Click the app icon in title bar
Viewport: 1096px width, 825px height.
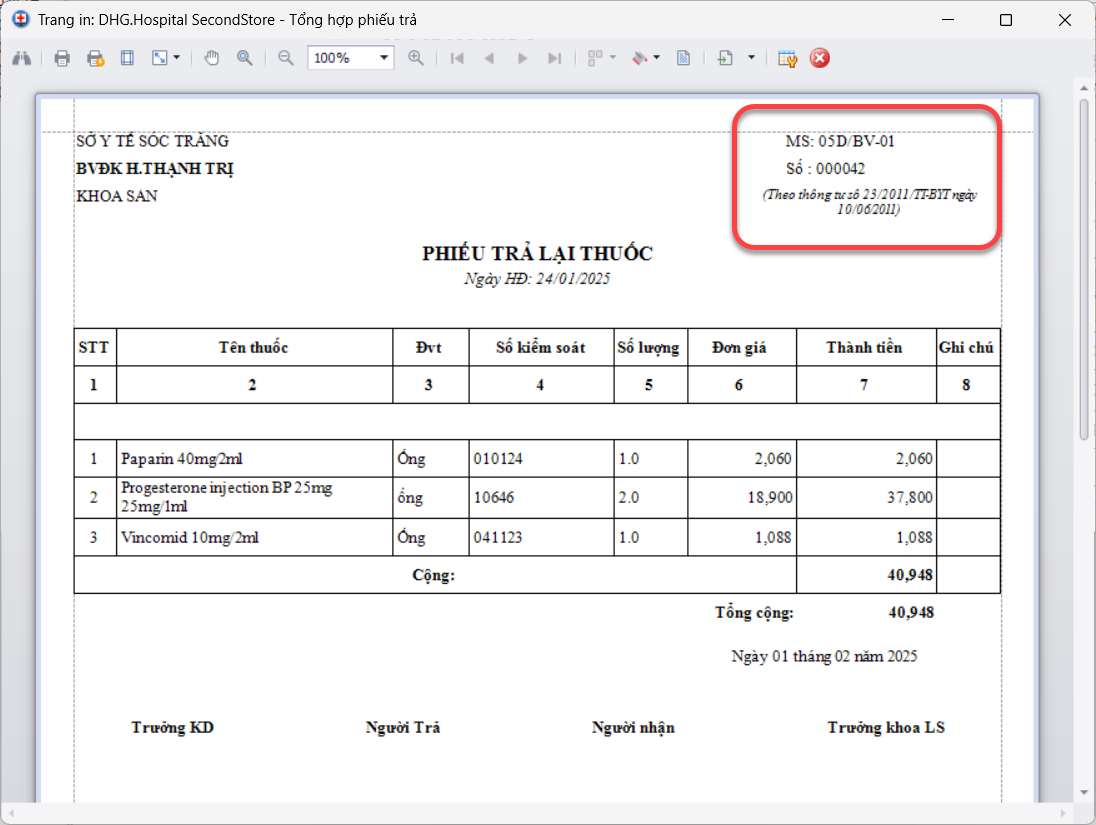(21, 19)
